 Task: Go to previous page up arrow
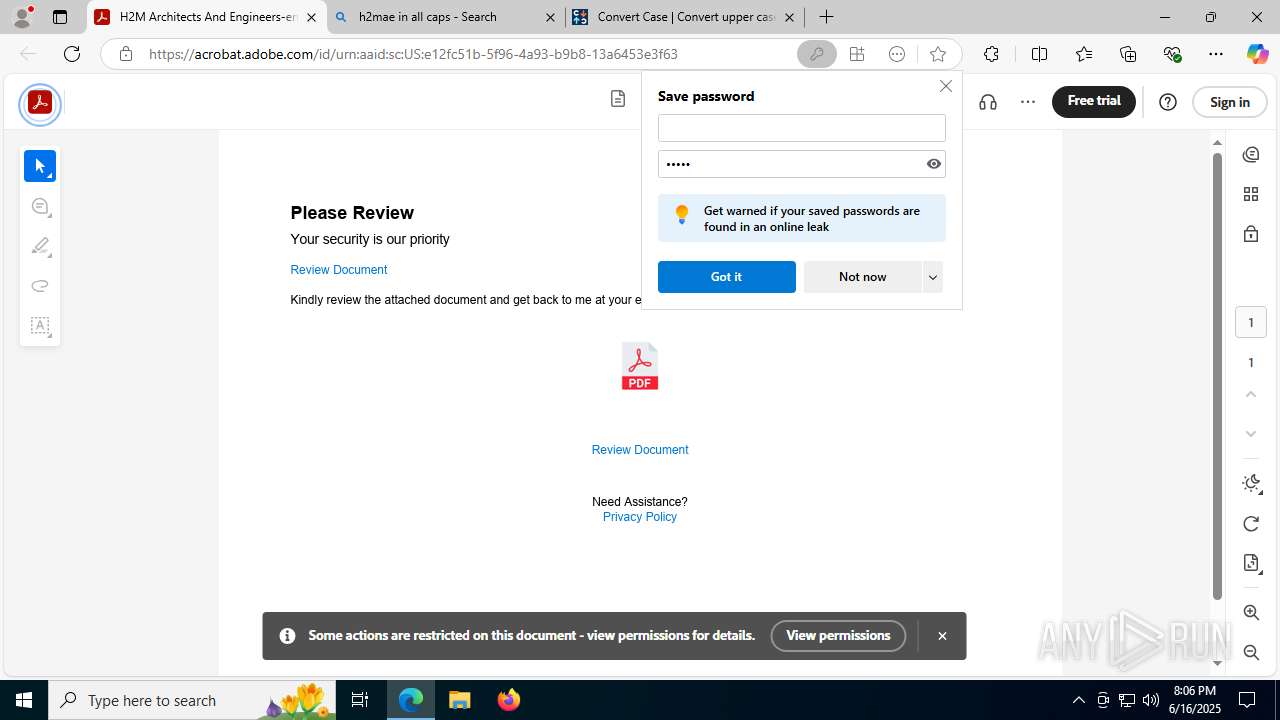1251,394
